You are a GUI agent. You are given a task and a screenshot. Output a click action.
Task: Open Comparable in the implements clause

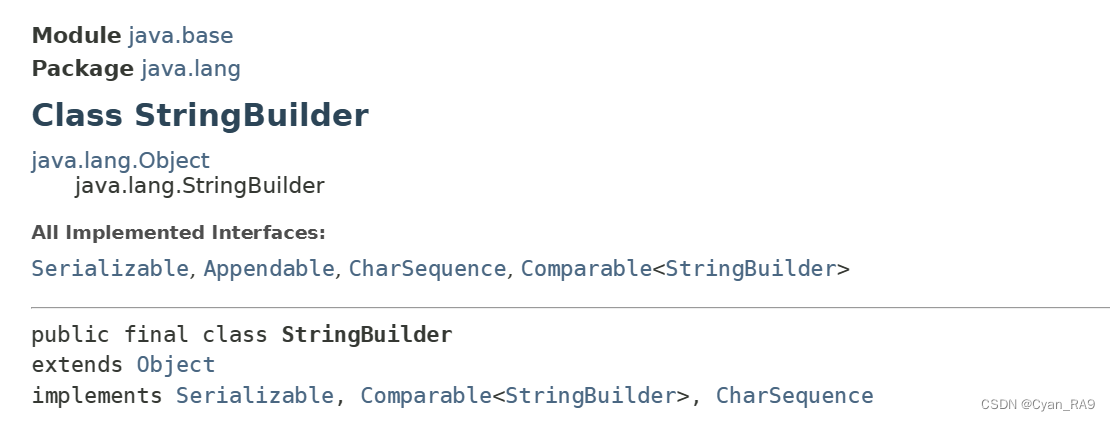coord(426,396)
